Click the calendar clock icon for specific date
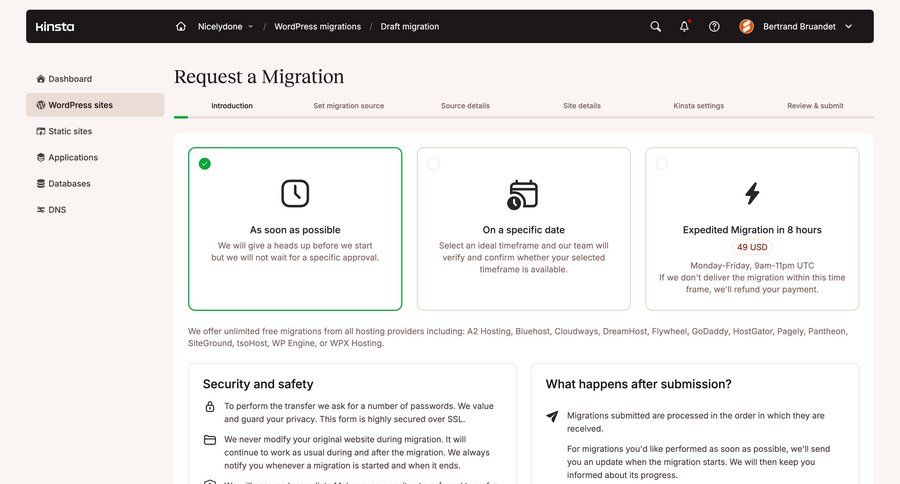This screenshot has width=900, height=484. click(522, 195)
